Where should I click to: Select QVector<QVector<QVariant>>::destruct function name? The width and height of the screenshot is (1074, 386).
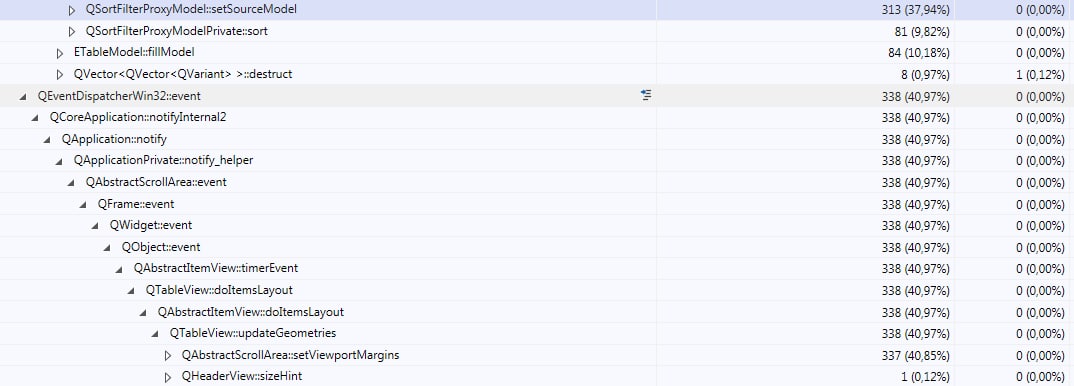click(183, 74)
